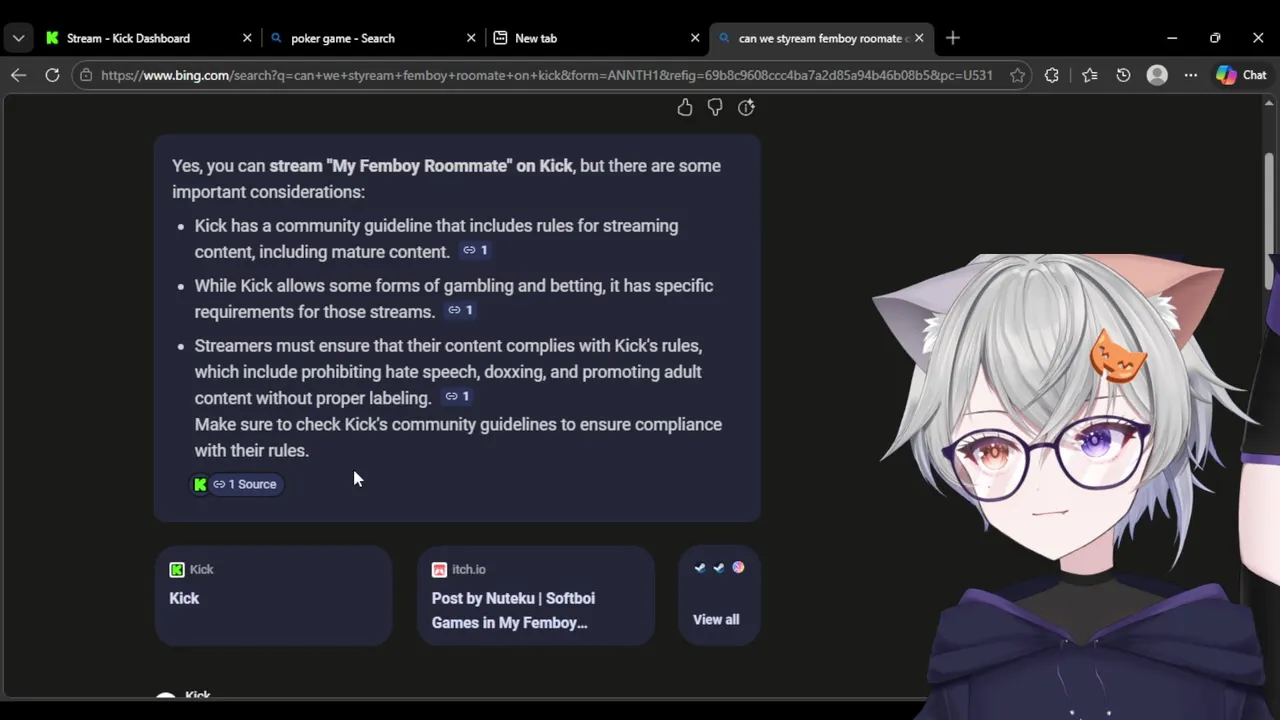Open citation 1 after proper labeling bullet
This screenshot has width=1280, height=720.
tap(457, 396)
